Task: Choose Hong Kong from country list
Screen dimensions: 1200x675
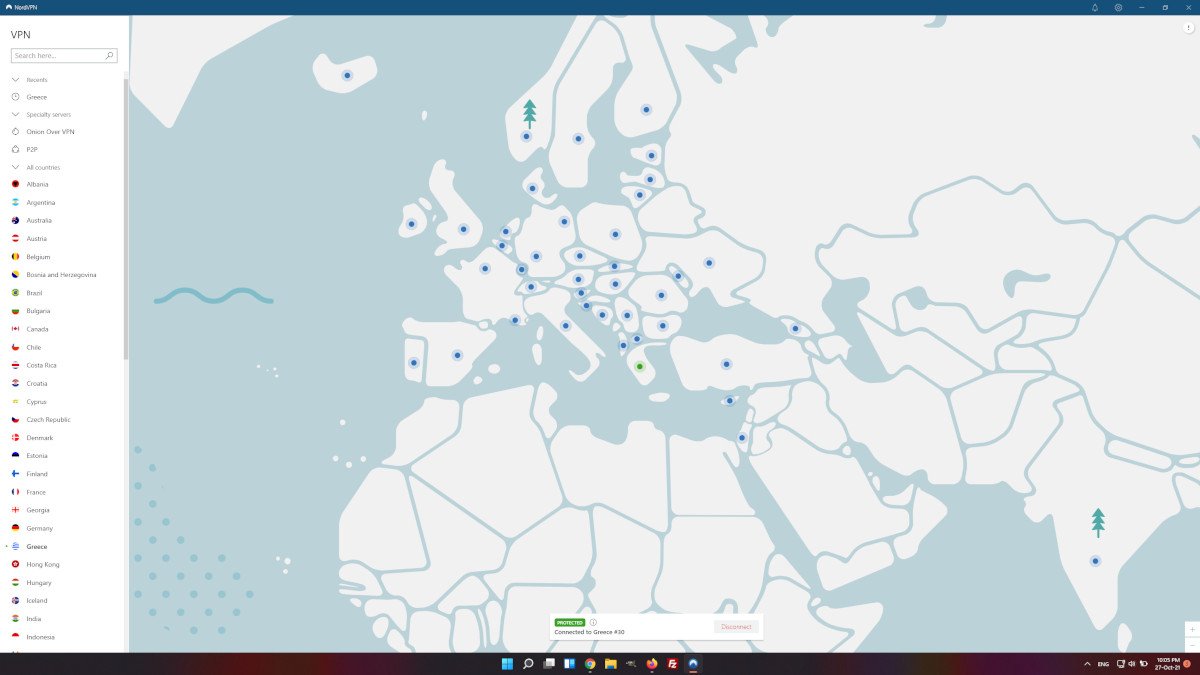Action: click(x=42, y=564)
